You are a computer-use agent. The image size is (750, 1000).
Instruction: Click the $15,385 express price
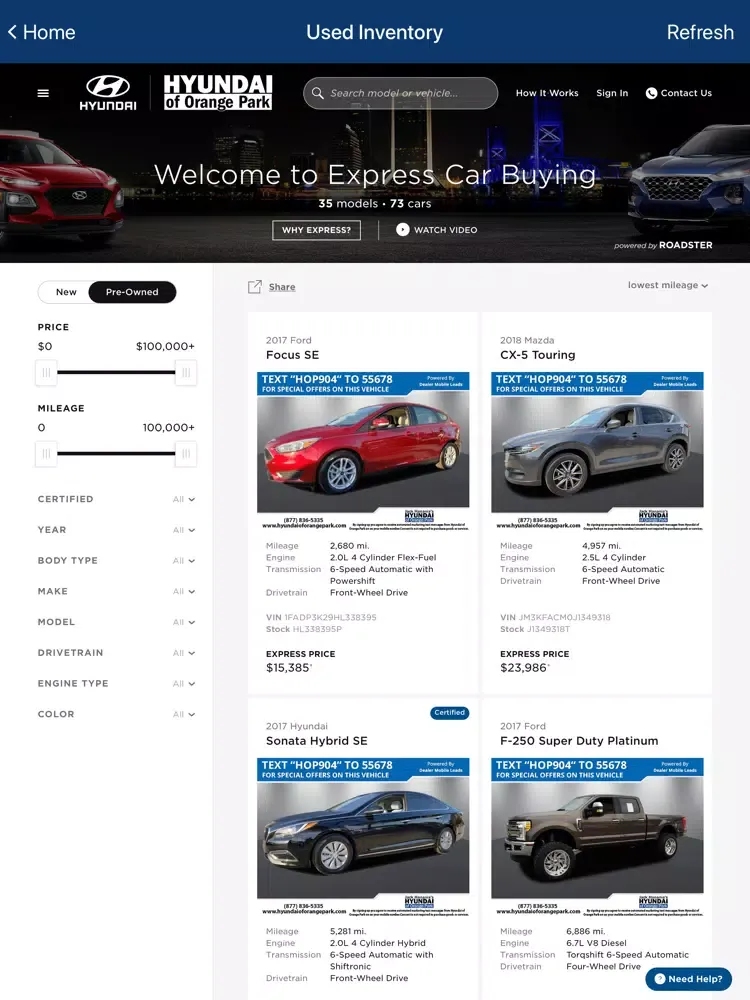288,668
